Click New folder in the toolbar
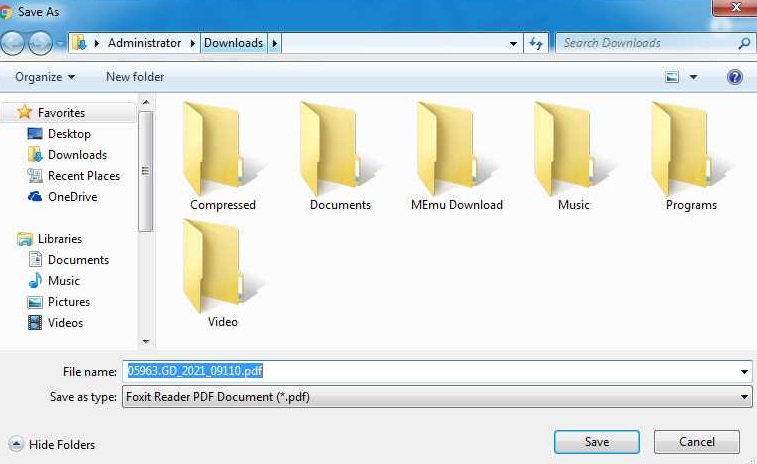Viewport: 757px width, 464px height. pos(135,77)
